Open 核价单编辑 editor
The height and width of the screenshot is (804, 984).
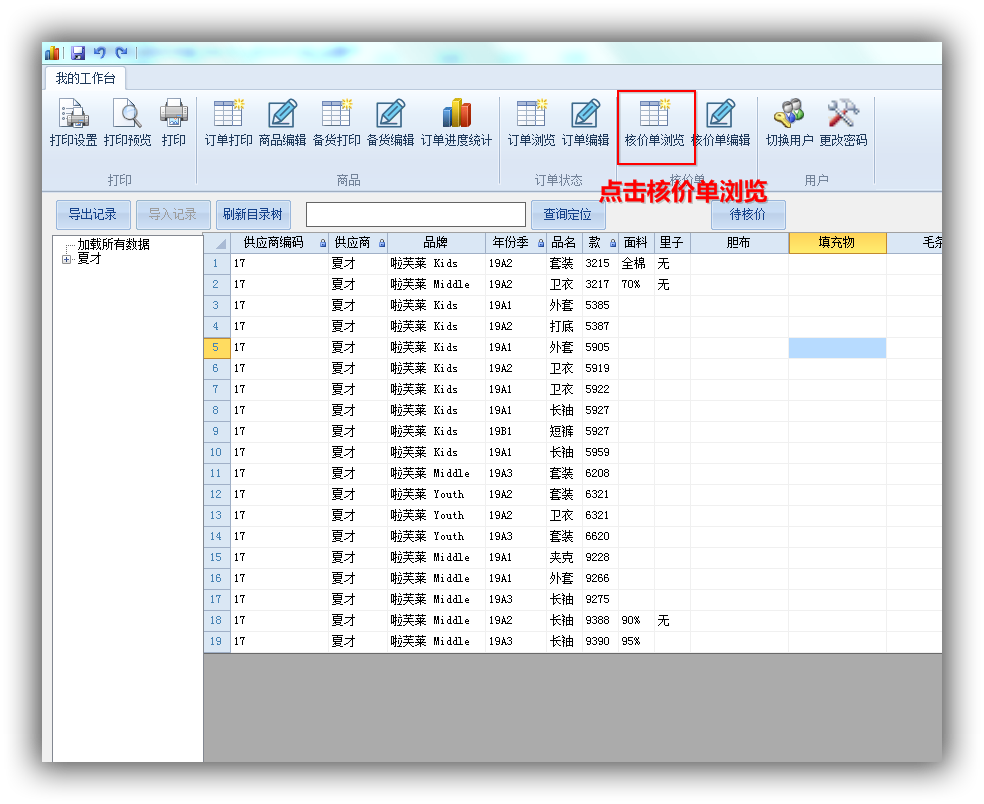click(x=720, y=123)
